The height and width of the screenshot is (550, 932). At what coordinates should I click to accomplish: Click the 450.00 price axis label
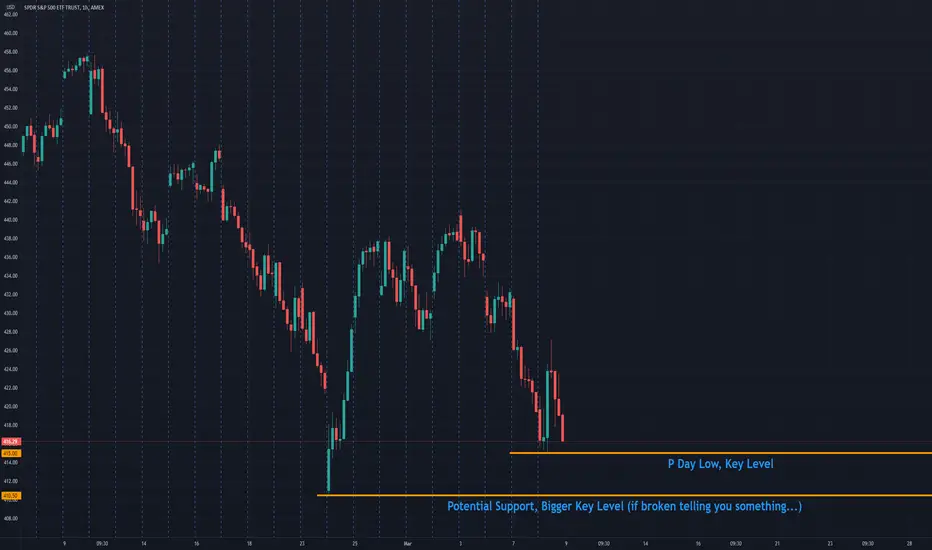coord(10,126)
